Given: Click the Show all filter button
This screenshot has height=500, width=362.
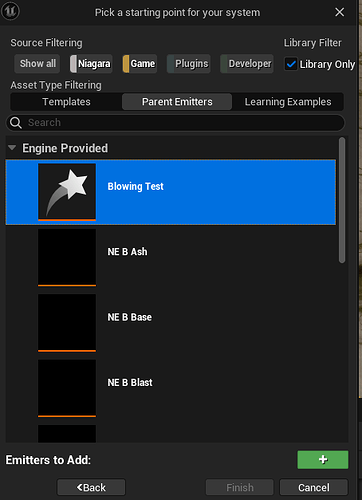Looking at the screenshot, I should click(x=37, y=64).
